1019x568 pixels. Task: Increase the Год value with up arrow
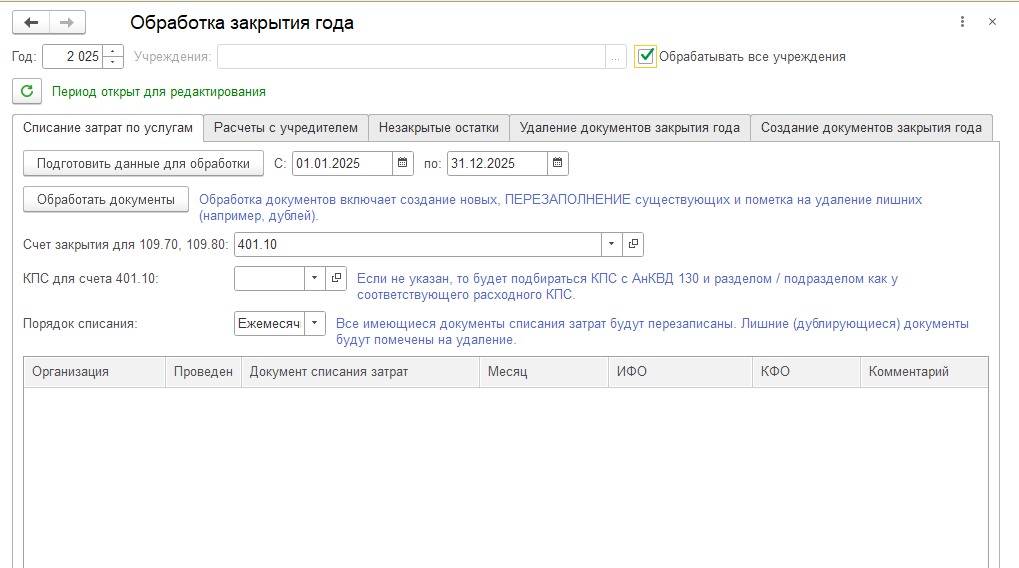(x=113, y=51)
